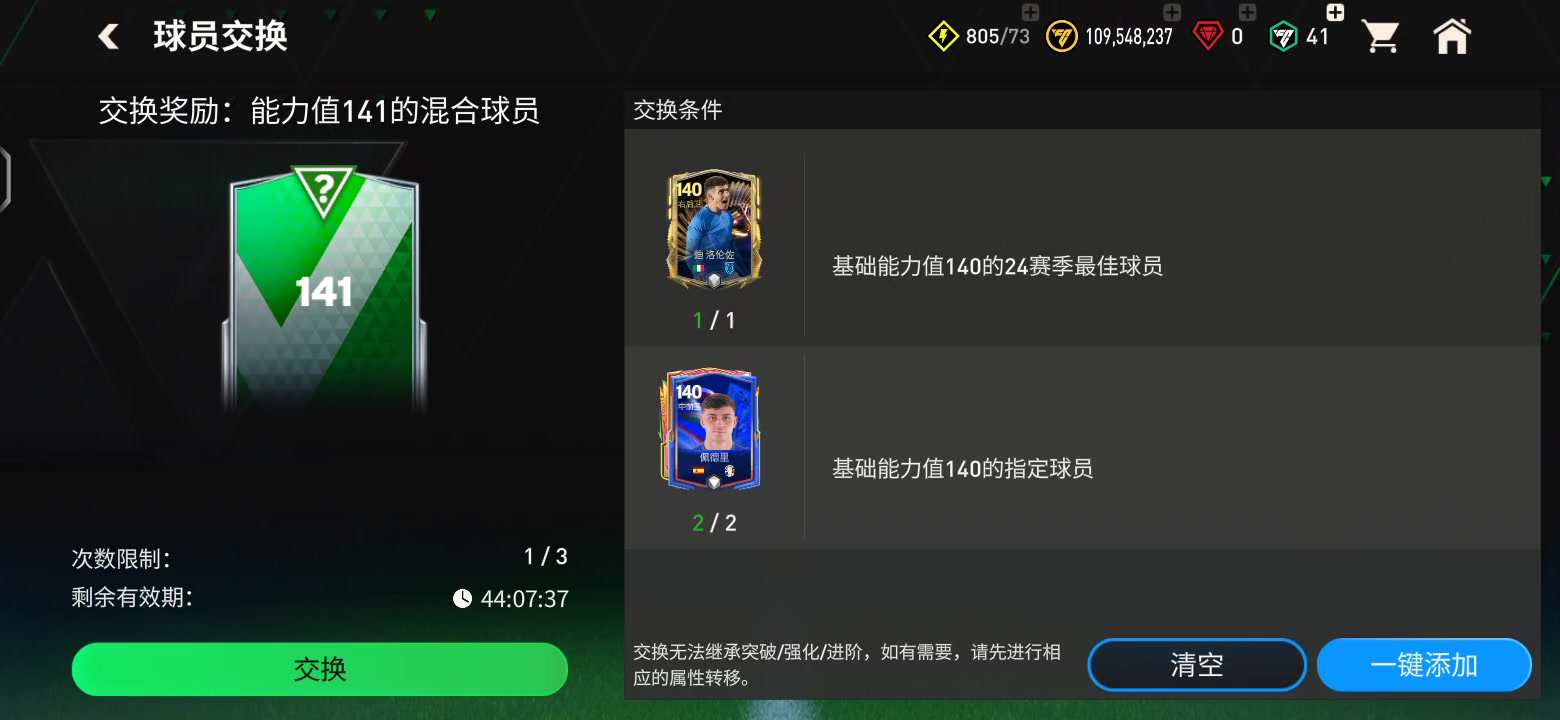The height and width of the screenshot is (720, 1560).
Task: Open the shopping cart store
Action: [1381, 37]
